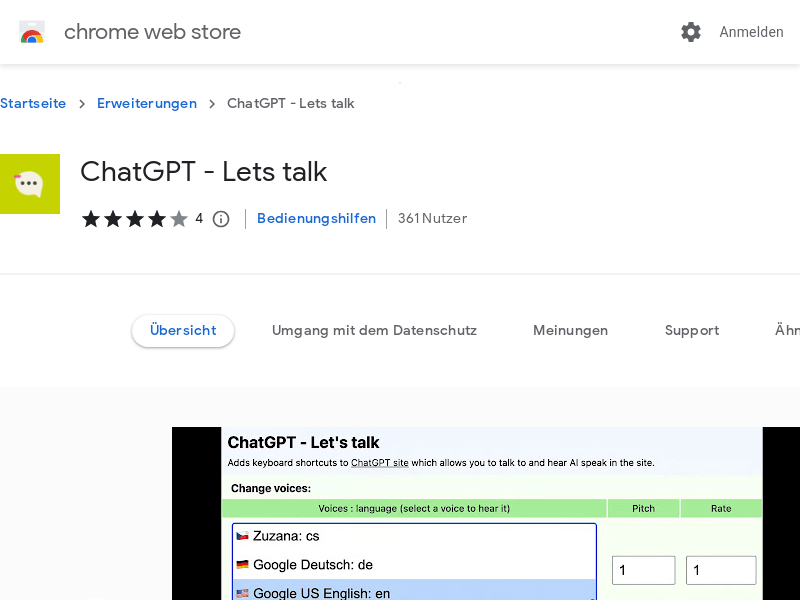The height and width of the screenshot is (600, 800).
Task: Click the ChatGPT Lets talk extension icon
Action: click(x=30, y=184)
